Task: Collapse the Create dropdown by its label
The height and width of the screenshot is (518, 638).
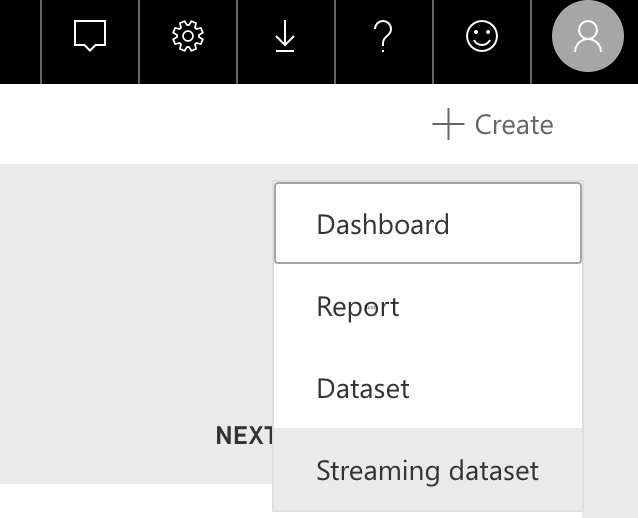Action: click(x=513, y=125)
